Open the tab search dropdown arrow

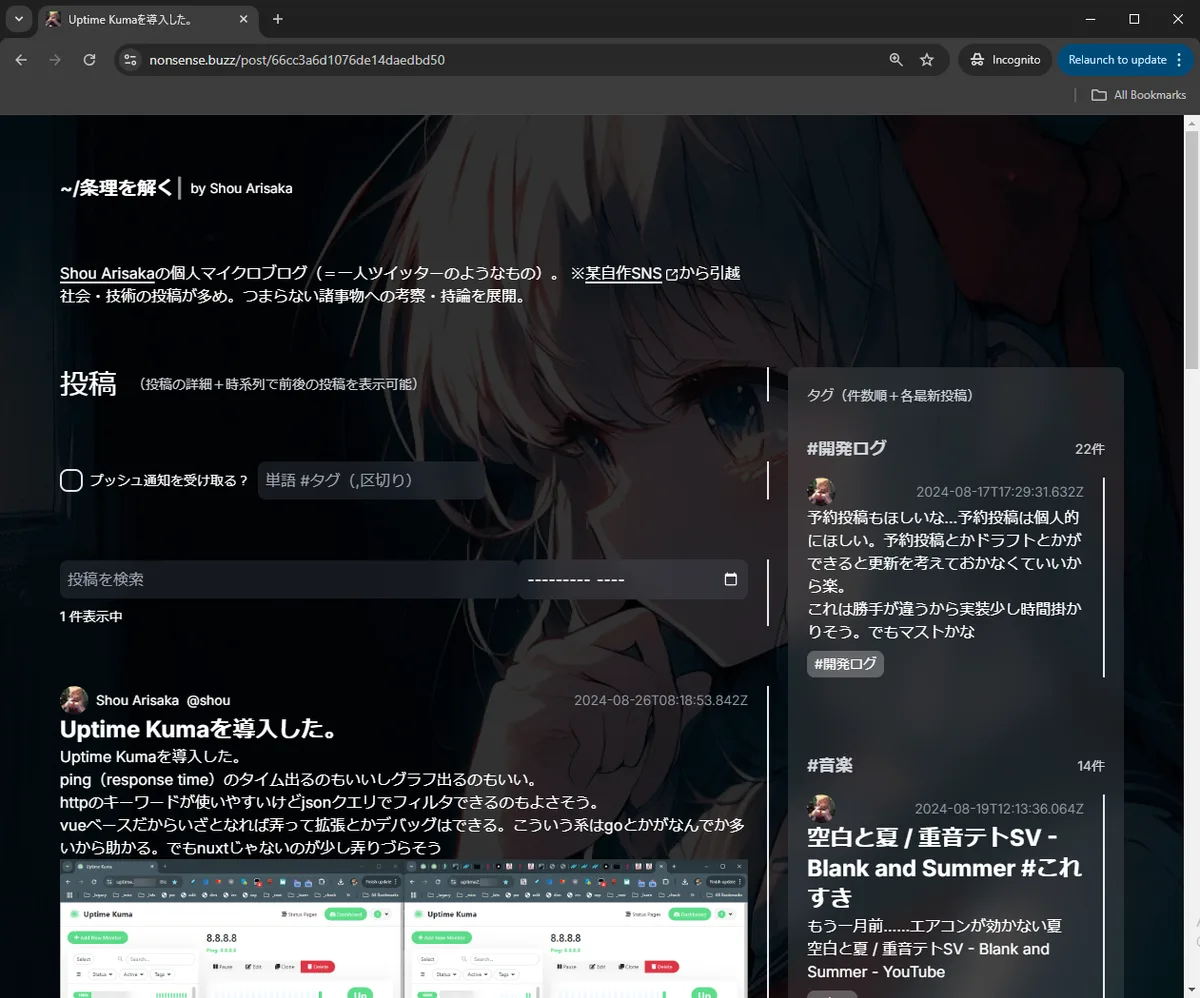pyautogui.click(x=18, y=19)
